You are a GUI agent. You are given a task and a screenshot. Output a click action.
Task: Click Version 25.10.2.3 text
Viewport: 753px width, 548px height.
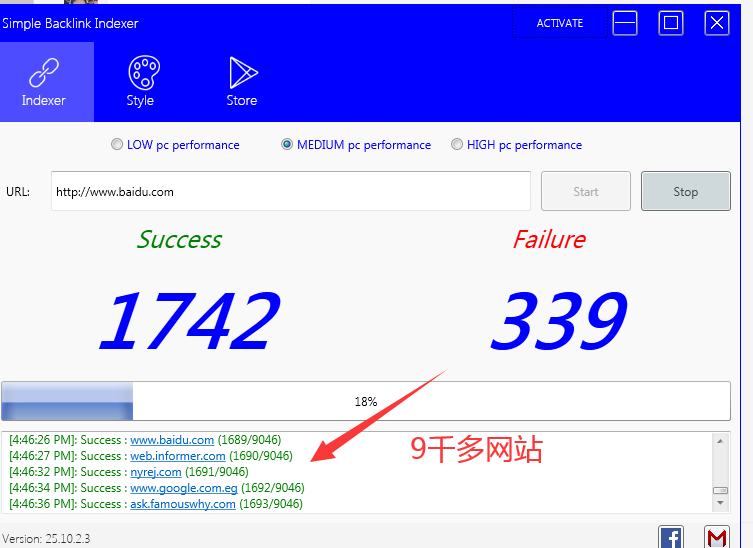tap(46, 539)
